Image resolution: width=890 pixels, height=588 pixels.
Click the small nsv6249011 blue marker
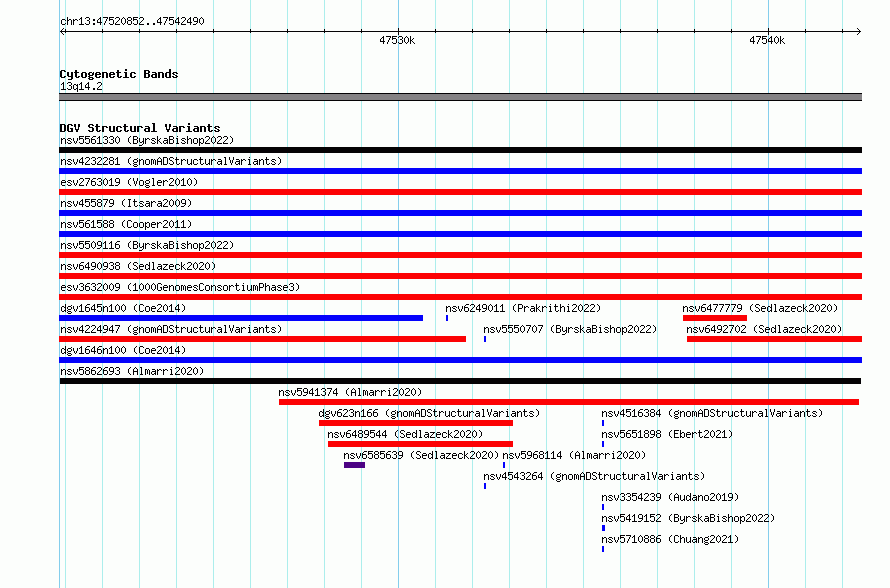447,318
